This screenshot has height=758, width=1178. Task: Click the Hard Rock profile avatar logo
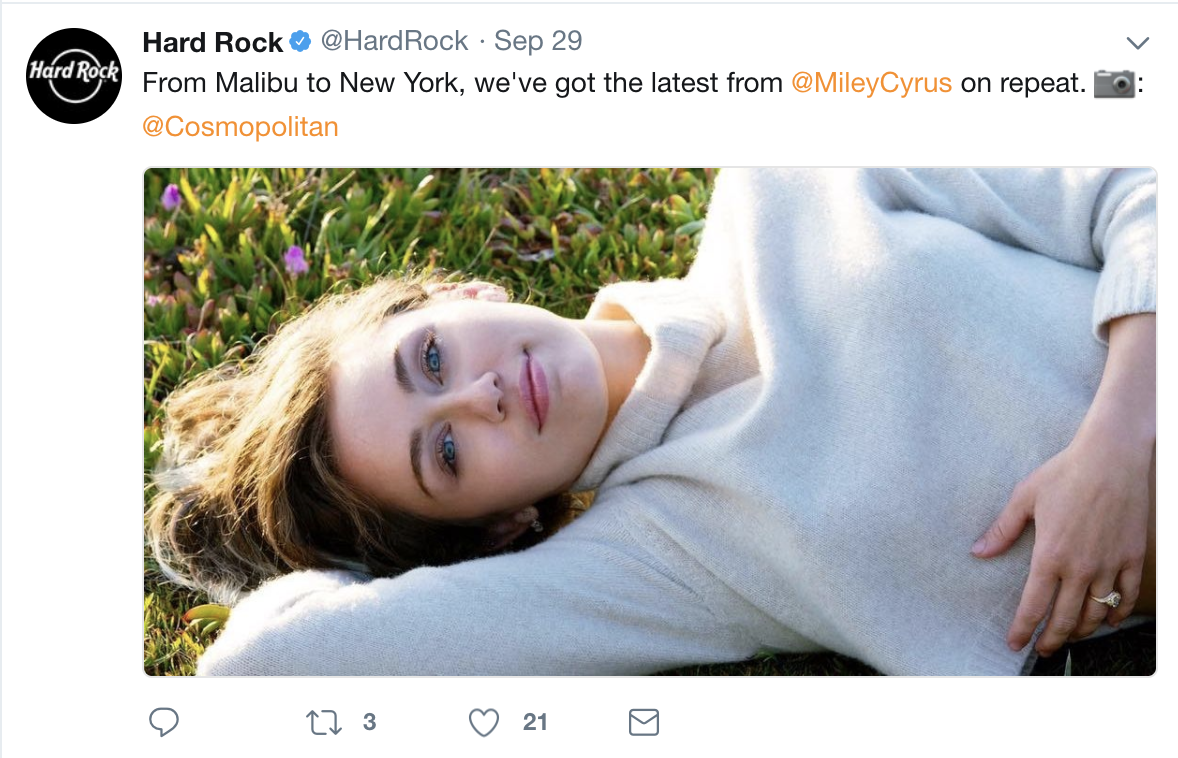click(73, 76)
